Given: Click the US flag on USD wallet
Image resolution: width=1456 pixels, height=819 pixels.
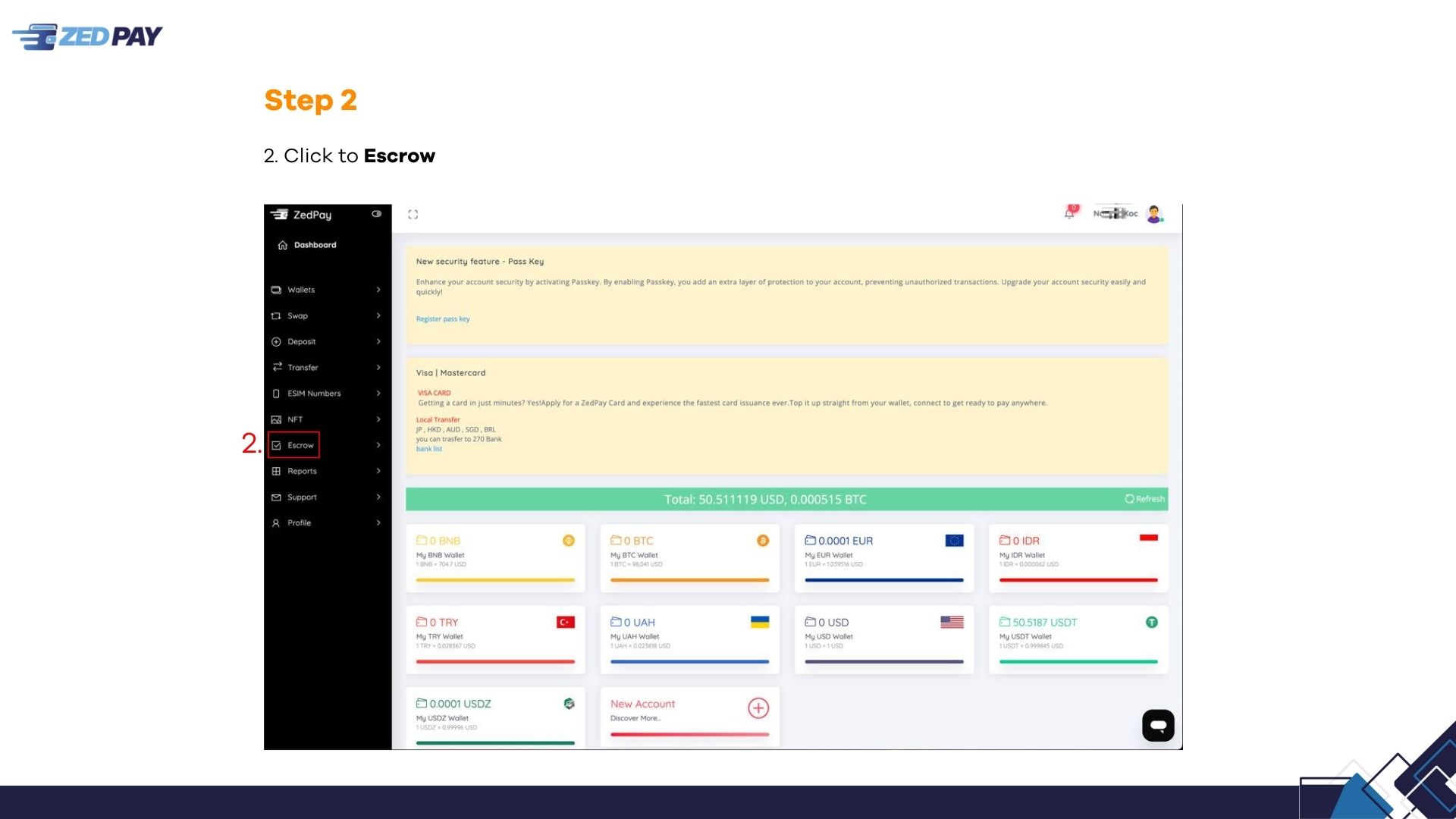Looking at the screenshot, I should pos(952,622).
